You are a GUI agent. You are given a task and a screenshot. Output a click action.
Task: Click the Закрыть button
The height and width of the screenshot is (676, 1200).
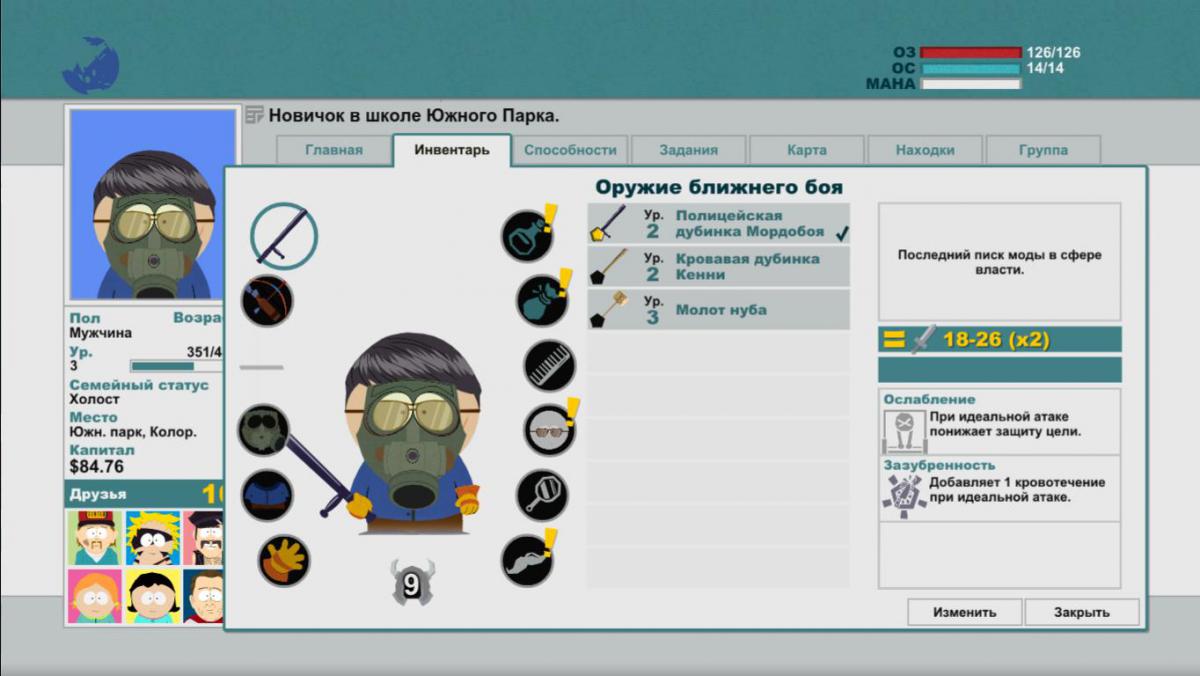(x=1082, y=612)
